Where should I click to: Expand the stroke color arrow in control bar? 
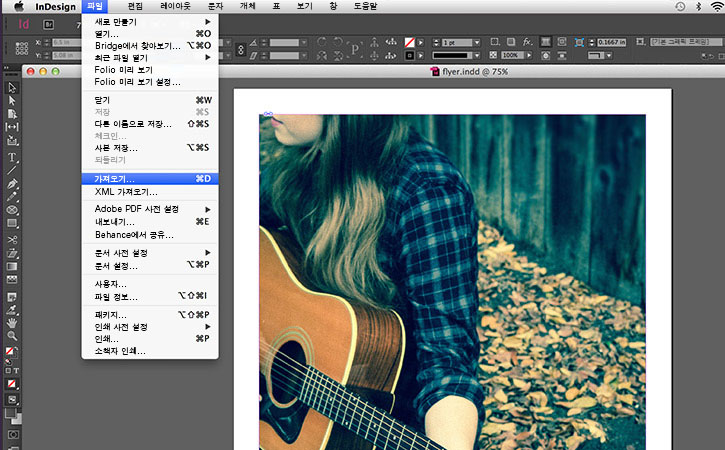click(421, 55)
